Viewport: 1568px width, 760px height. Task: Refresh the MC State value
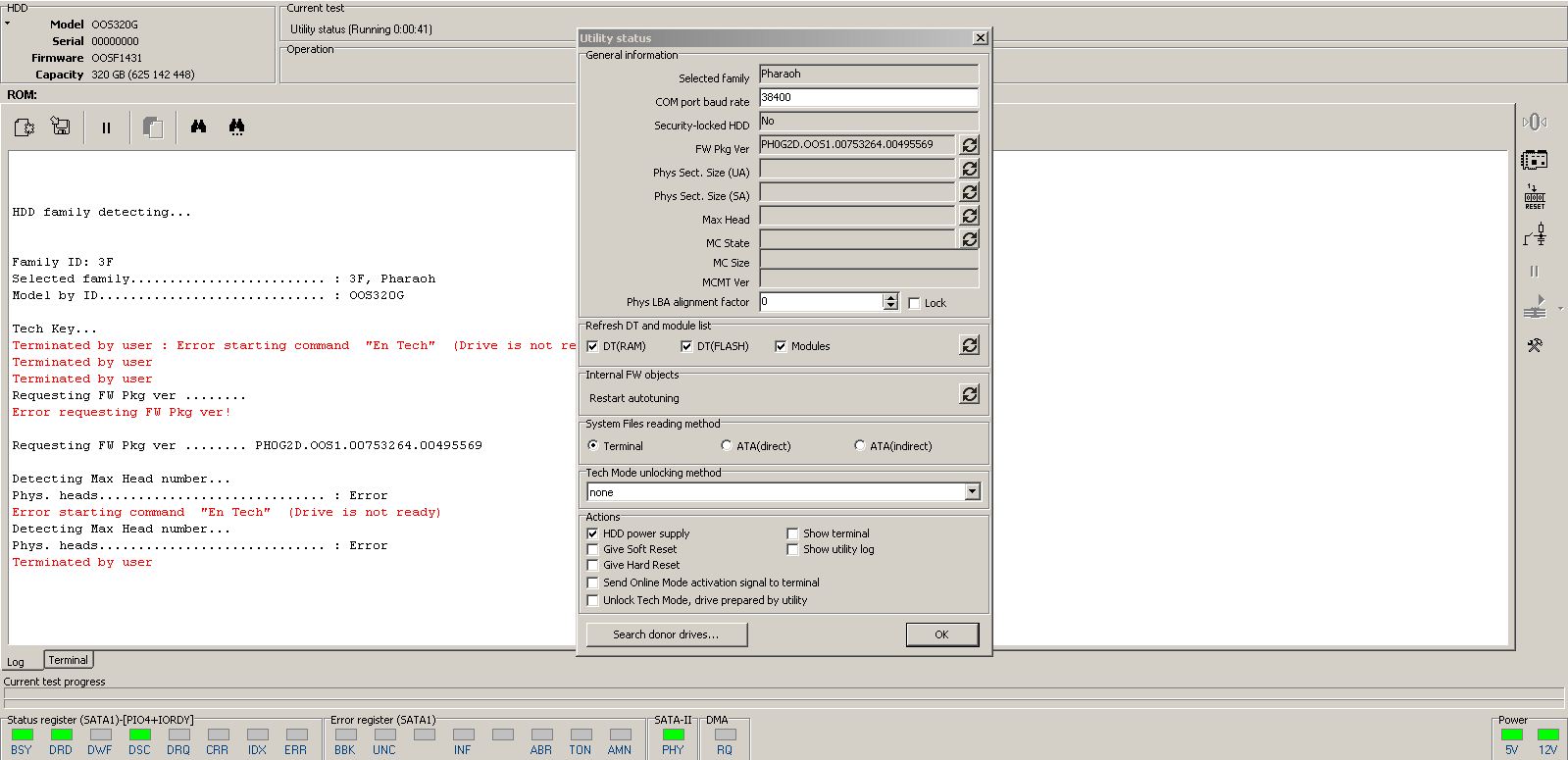click(969, 239)
